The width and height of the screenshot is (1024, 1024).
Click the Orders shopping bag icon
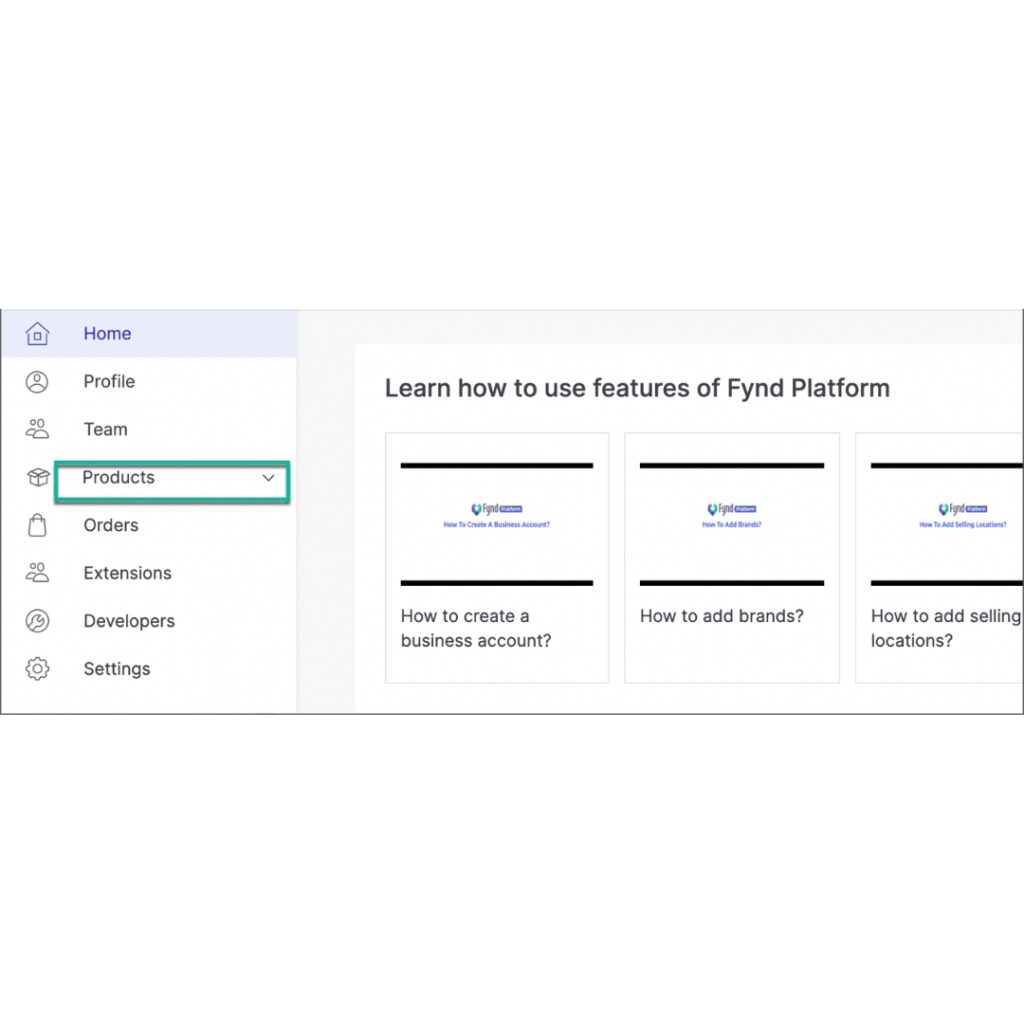(37, 526)
